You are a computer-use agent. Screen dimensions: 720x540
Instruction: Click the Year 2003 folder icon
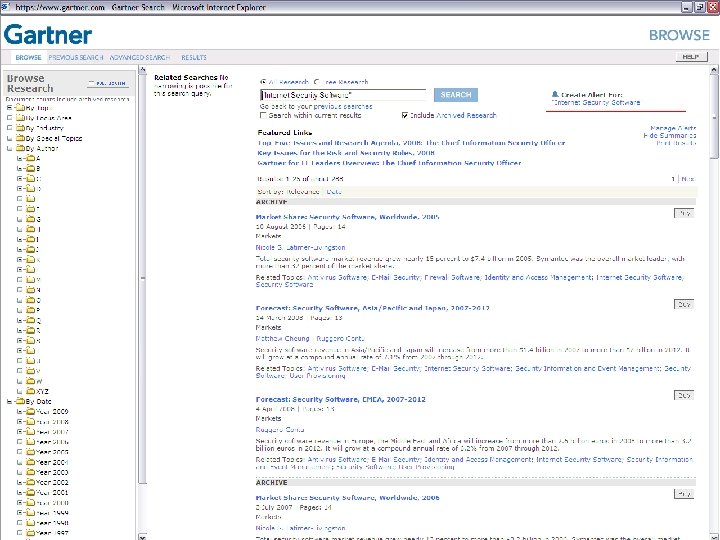click(x=30, y=472)
